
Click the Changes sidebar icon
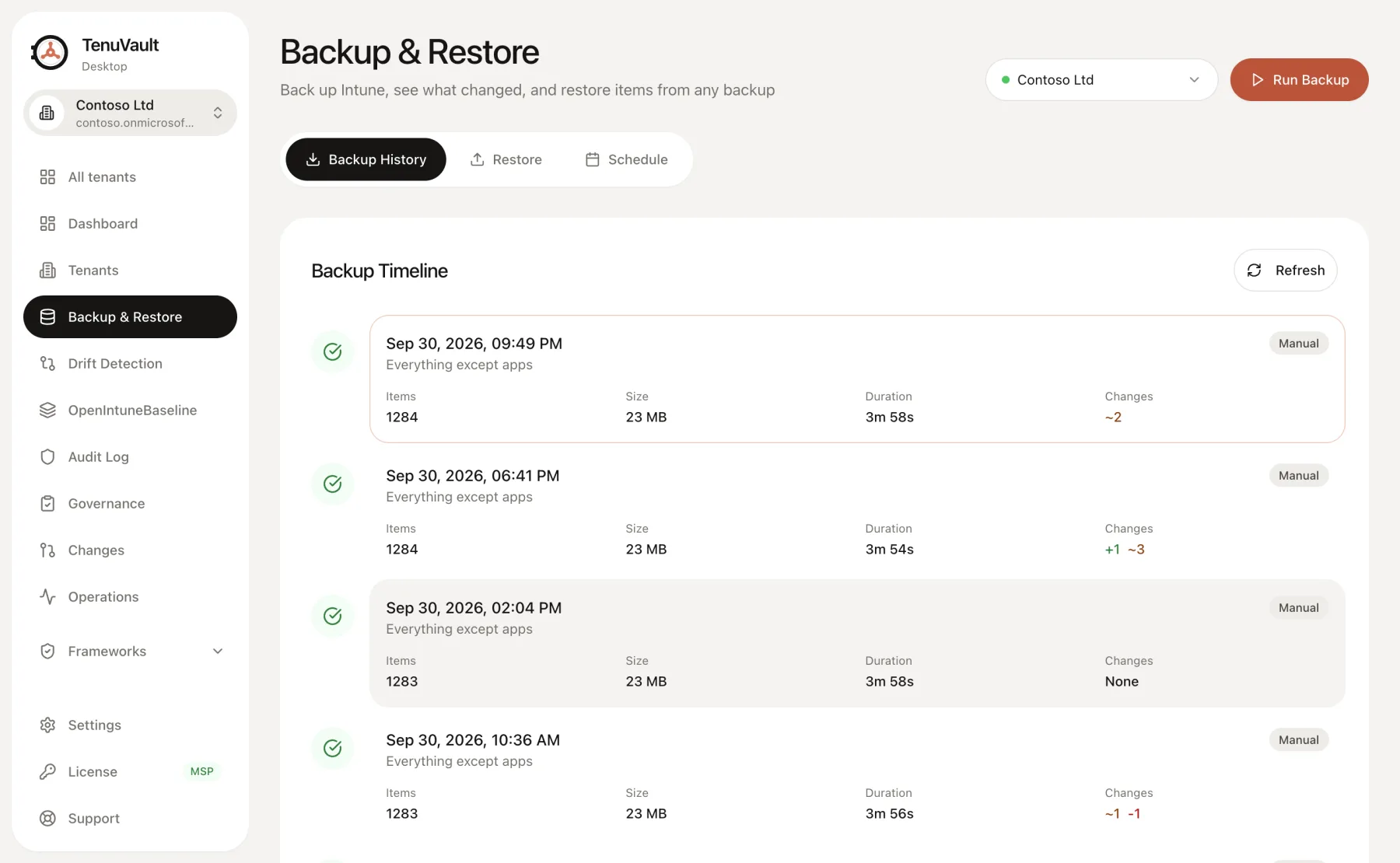point(47,550)
